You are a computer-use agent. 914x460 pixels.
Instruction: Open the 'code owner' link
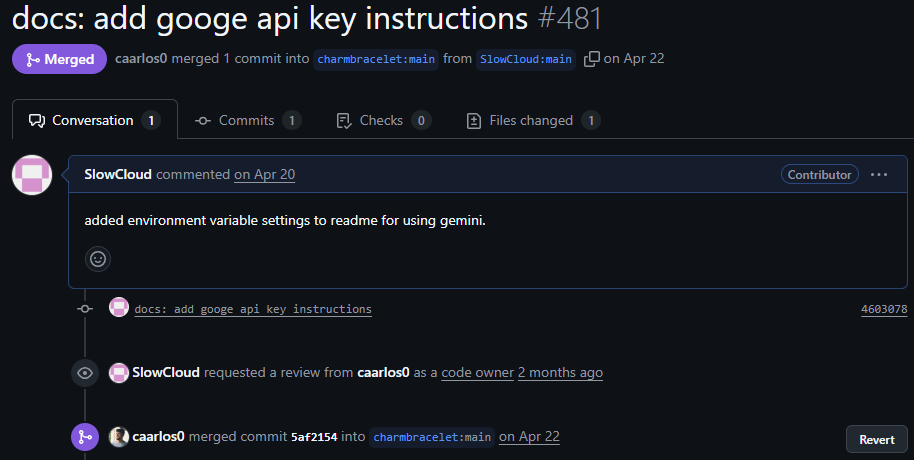[477, 373]
